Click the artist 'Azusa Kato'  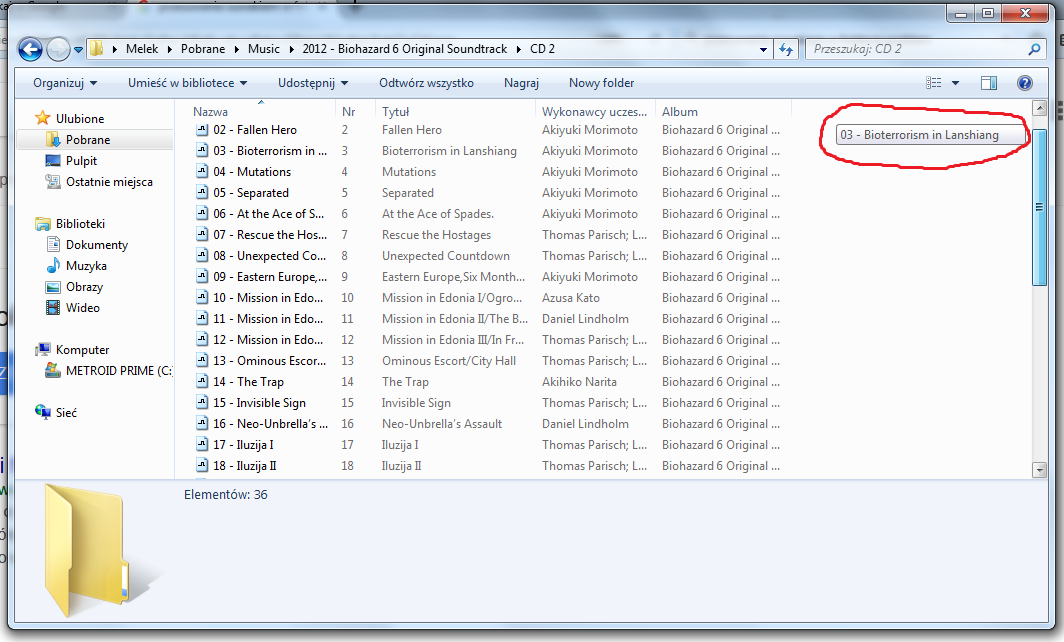[571, 298]
